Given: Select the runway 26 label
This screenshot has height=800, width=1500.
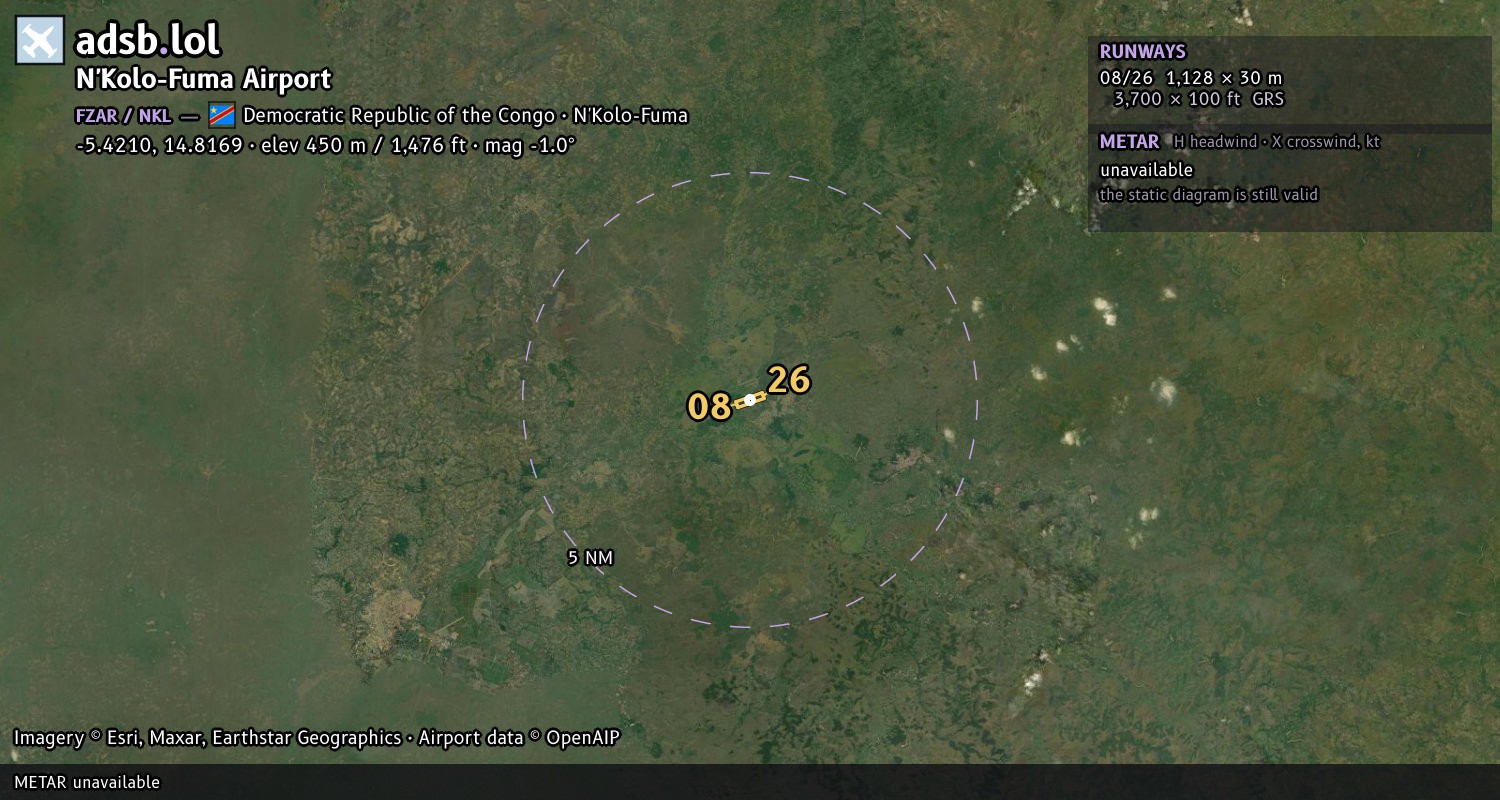Looking at the screenshot, I should click(789, 380).
